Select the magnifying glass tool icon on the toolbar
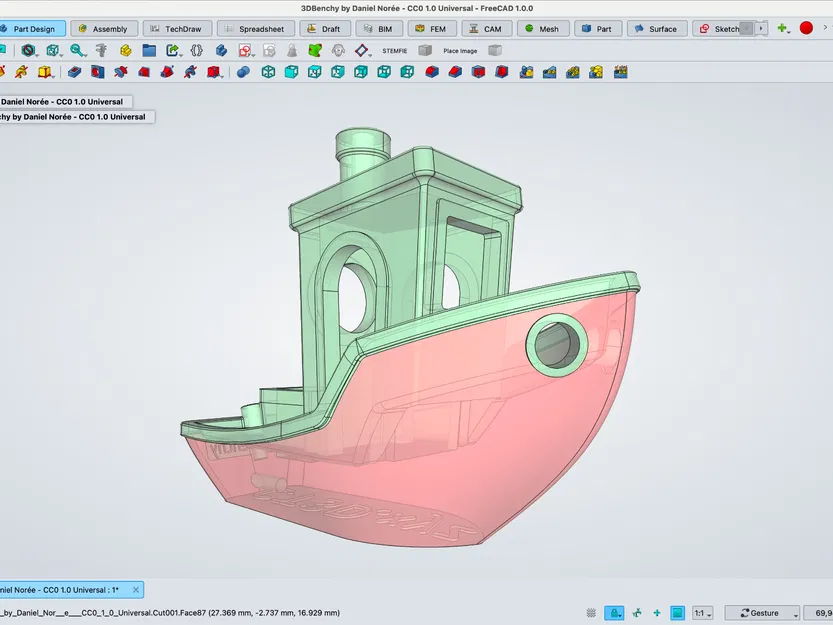833x625 pixels. coord(75,50)
